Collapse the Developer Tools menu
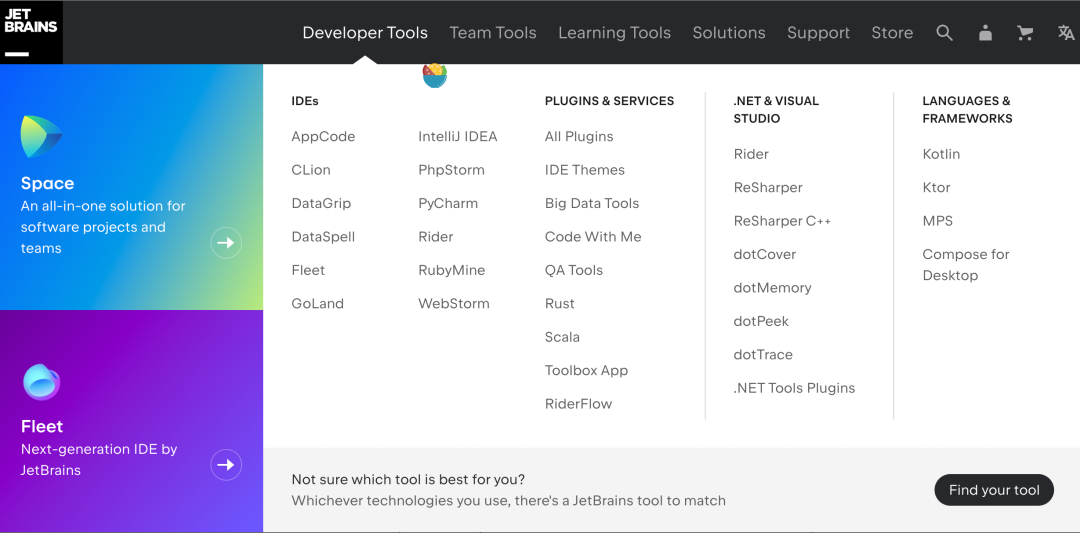1080x533 pixels. click(x=365, y=33)
